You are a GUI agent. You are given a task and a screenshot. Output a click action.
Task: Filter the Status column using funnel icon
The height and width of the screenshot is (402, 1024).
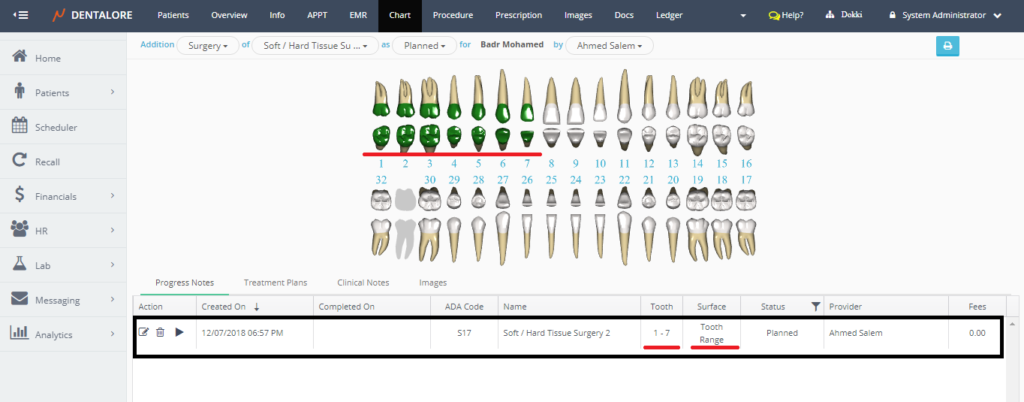coord(815,306)
